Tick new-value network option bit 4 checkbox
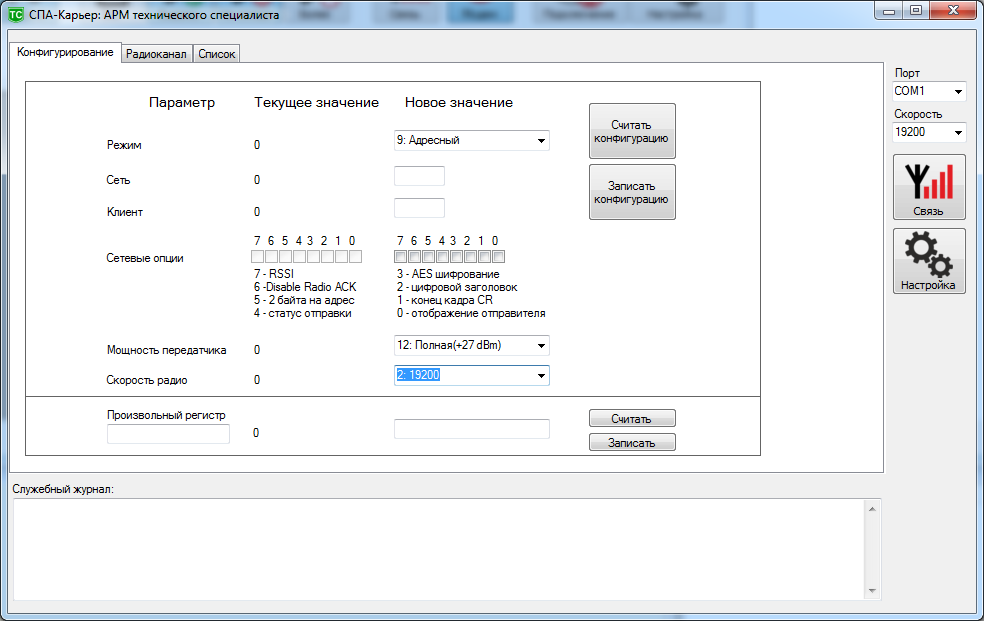984x621 pixels. tap(442, 257)
